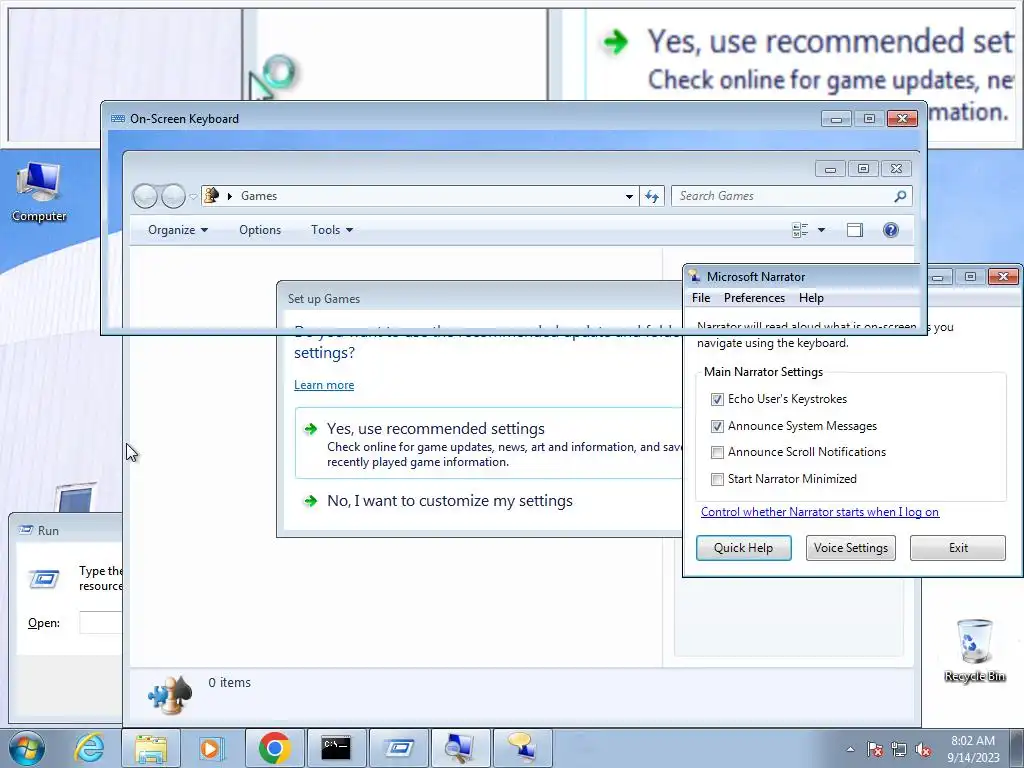Switch to the Run dialog taskbar button

pos(398,748)
